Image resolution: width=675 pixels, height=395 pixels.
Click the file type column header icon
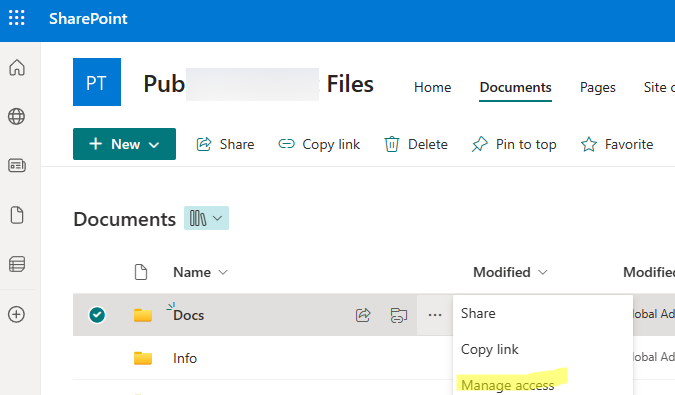[x=141, y=272]
